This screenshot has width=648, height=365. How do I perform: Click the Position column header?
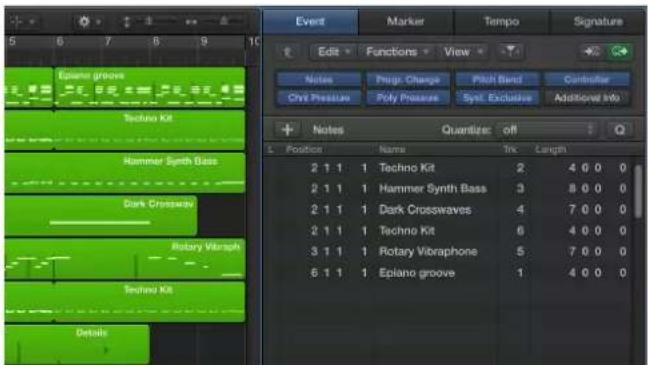tap(304, 150)
